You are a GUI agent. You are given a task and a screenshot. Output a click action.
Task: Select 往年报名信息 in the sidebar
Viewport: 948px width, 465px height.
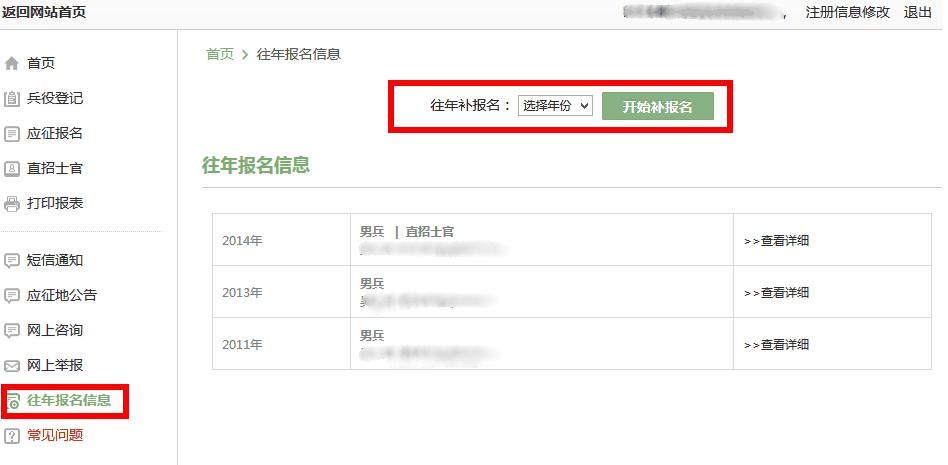[69, 400]
